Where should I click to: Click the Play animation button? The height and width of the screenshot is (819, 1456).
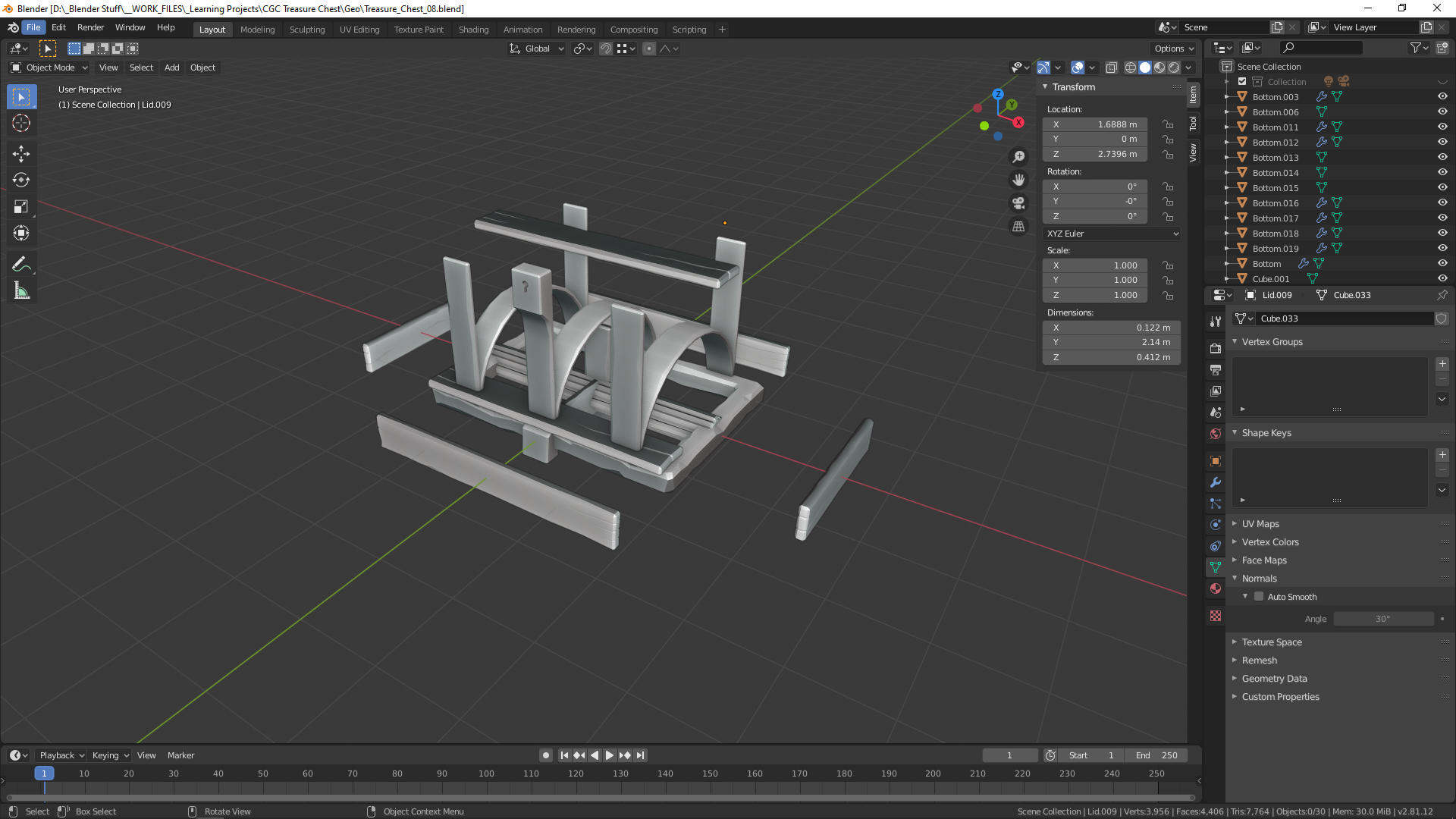tap(609, 755)
